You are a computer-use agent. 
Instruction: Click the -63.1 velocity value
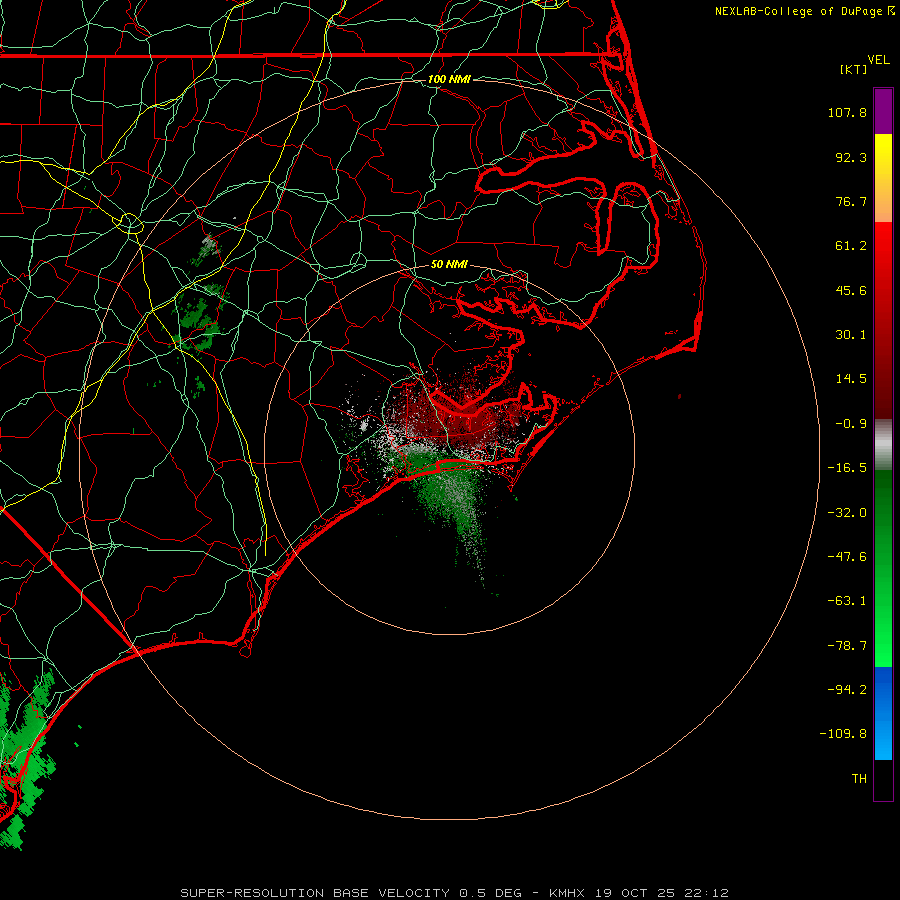(847, 601)
